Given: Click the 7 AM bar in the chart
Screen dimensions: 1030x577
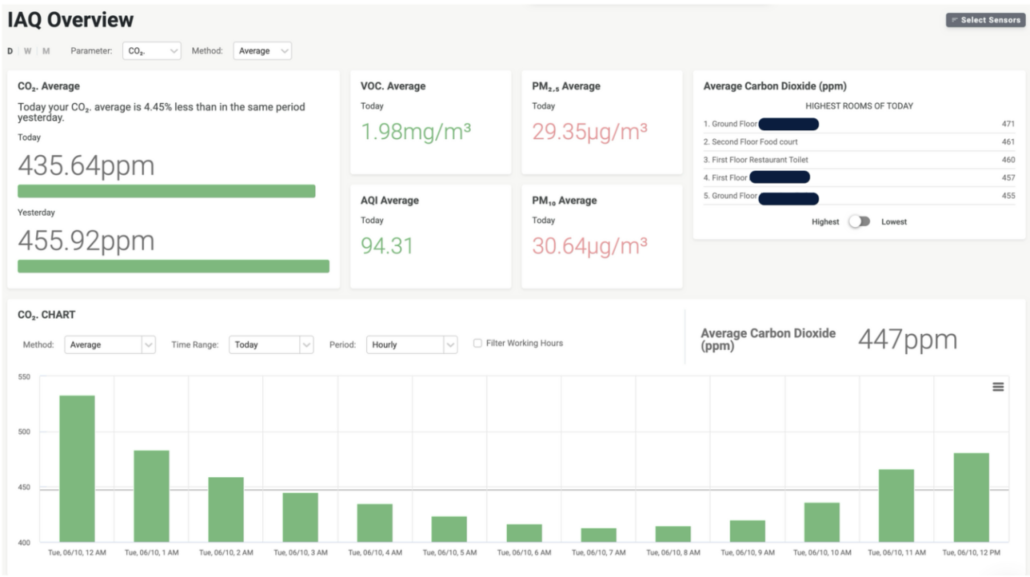Looking at the screenshot, I should pos(599,535).
